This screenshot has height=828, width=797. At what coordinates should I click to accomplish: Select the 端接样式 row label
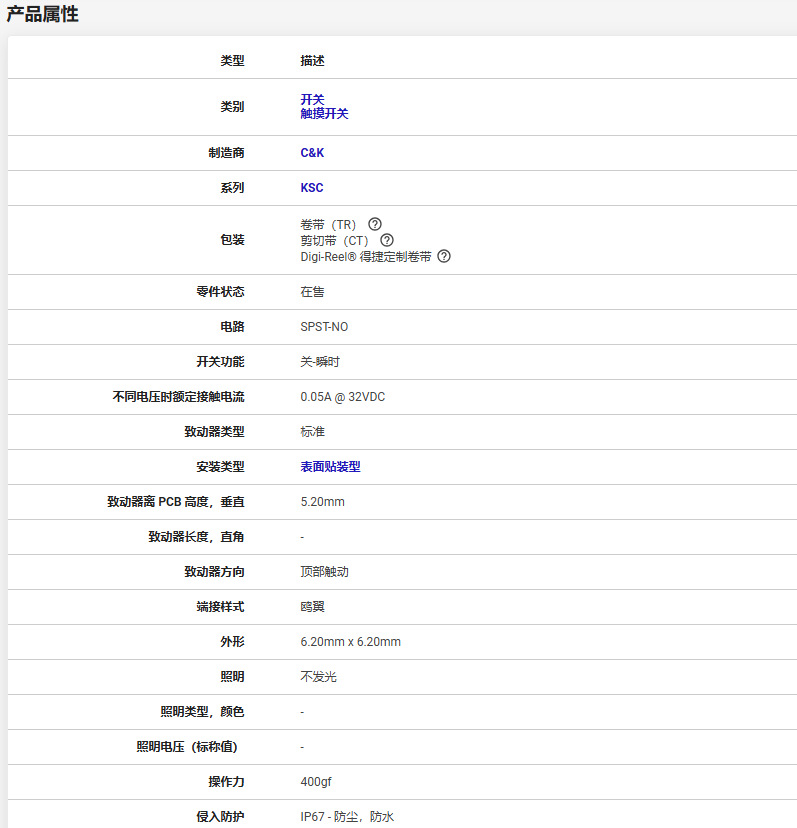click(220, 607)
